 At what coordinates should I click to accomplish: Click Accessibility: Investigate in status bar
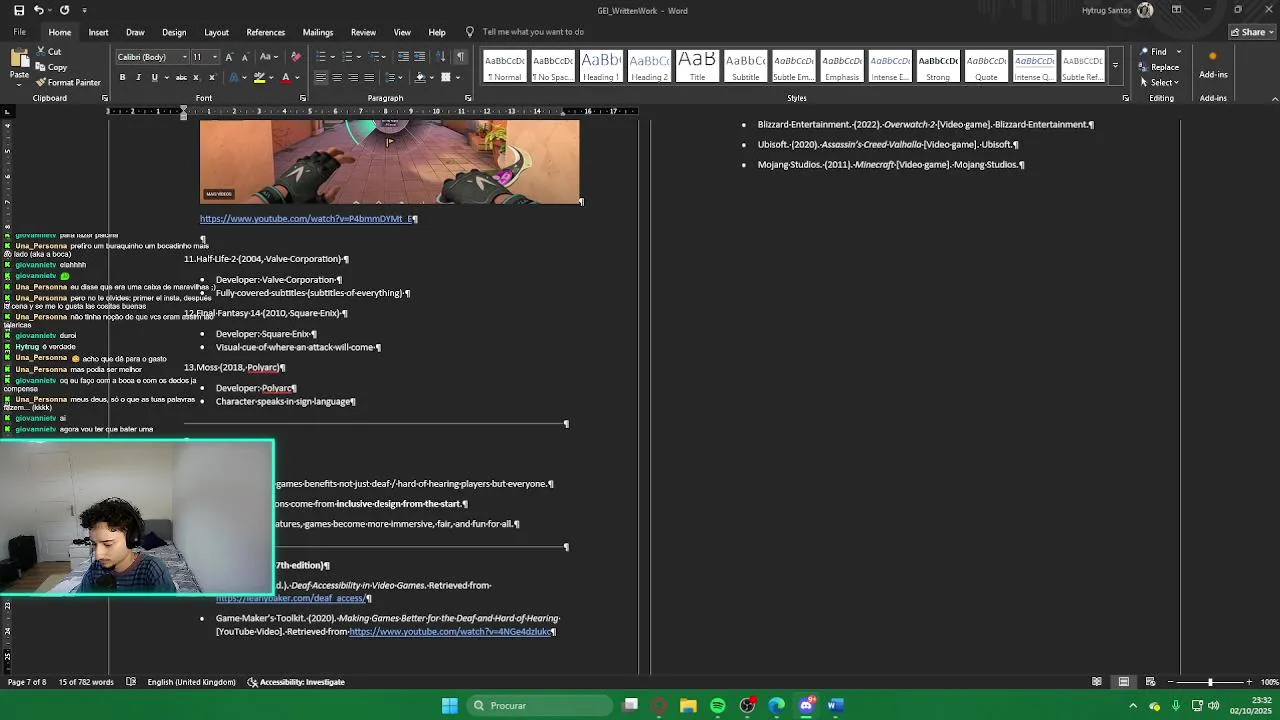(296, 682)
